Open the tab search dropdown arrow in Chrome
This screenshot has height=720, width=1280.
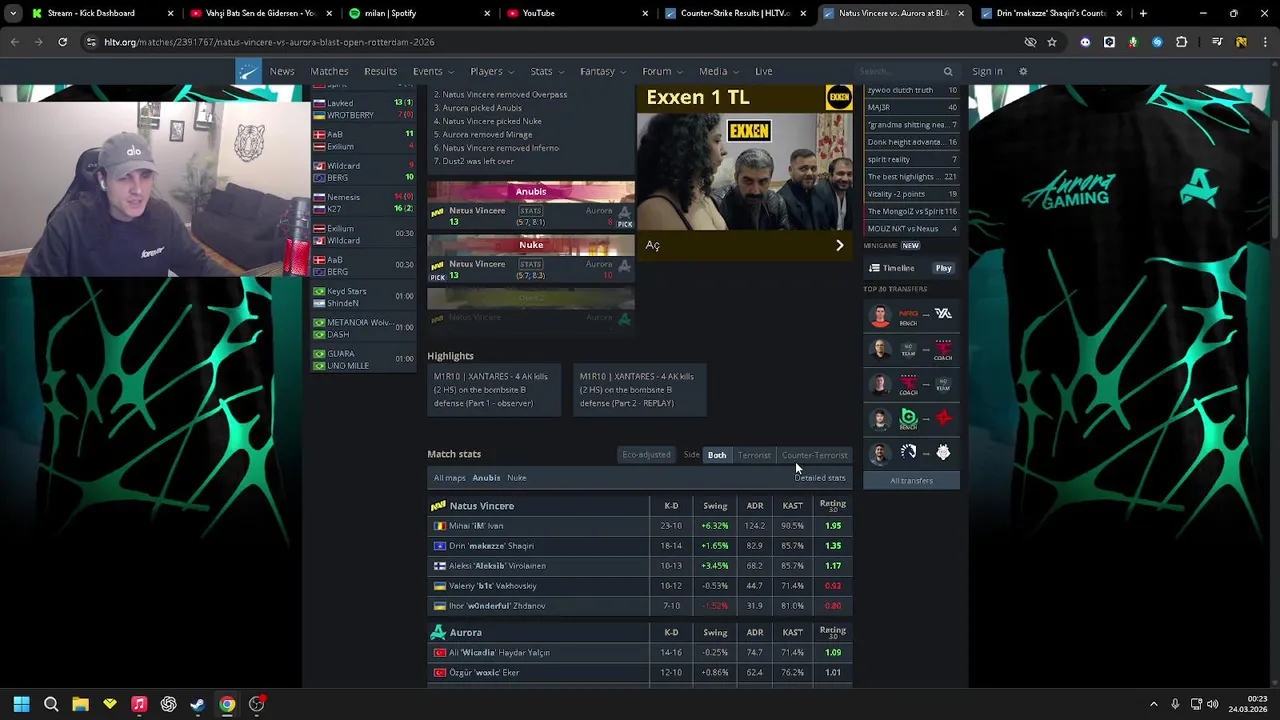tap(13, 13)
